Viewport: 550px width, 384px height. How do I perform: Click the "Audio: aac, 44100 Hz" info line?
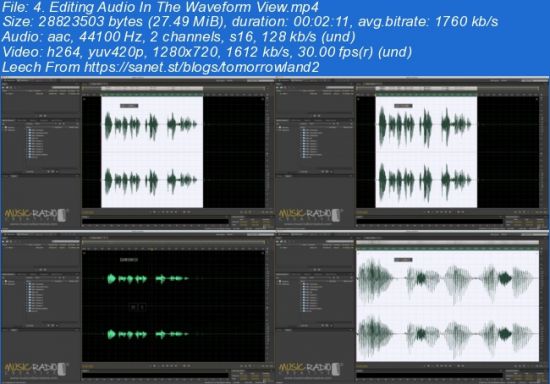coord(179,37)
